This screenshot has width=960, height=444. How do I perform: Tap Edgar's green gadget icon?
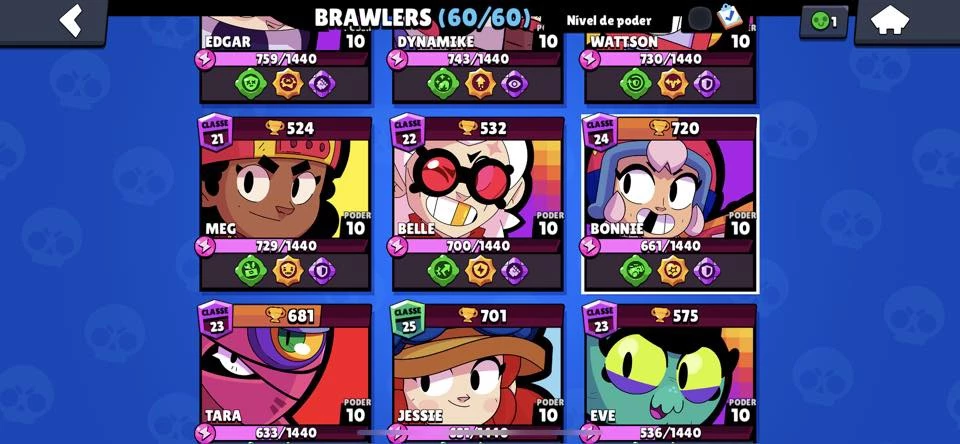(250, 83)
